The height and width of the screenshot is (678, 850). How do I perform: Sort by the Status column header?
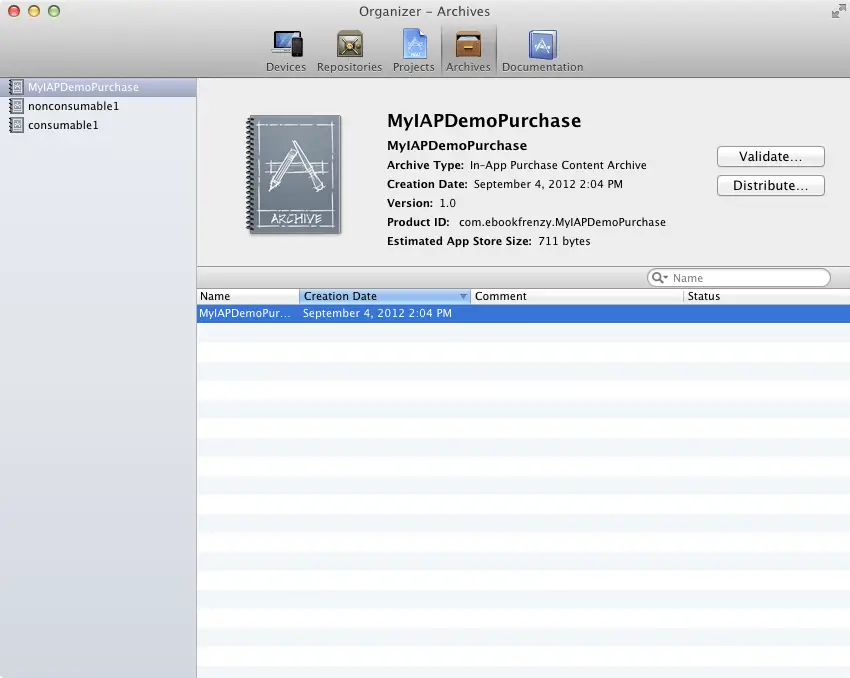pos(765,296)
